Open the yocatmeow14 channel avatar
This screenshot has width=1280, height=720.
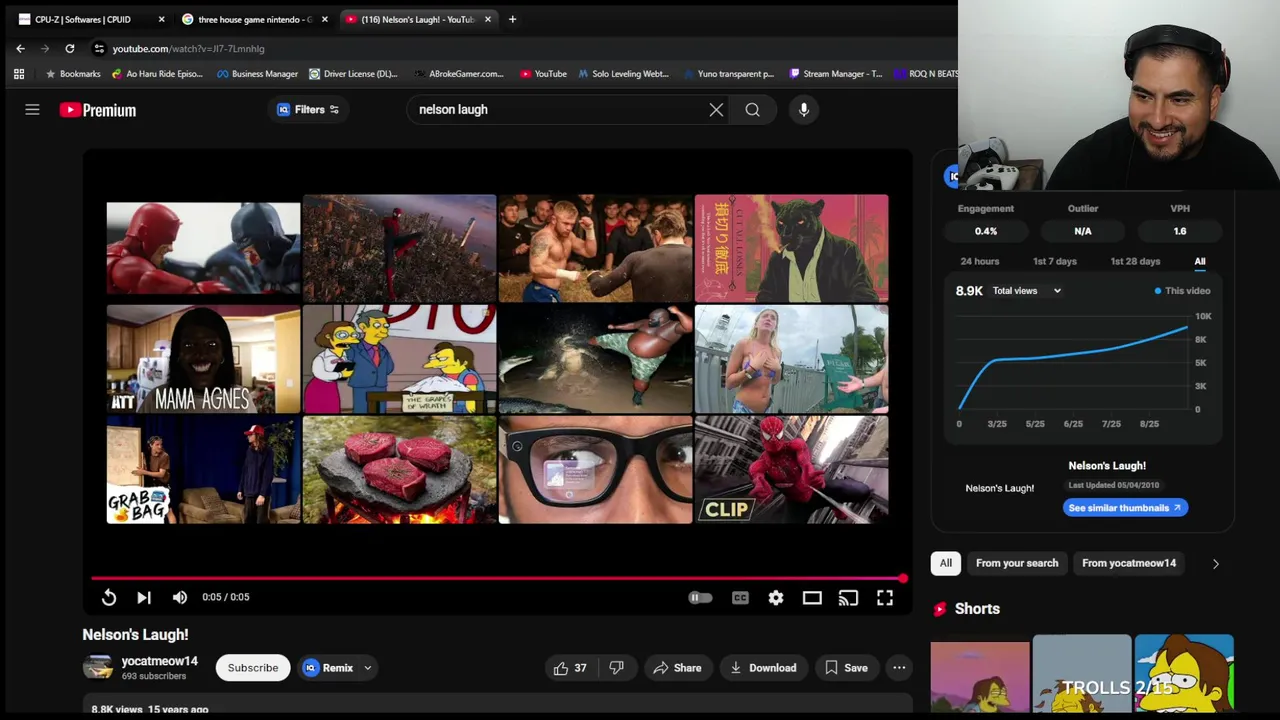[98, 668]
